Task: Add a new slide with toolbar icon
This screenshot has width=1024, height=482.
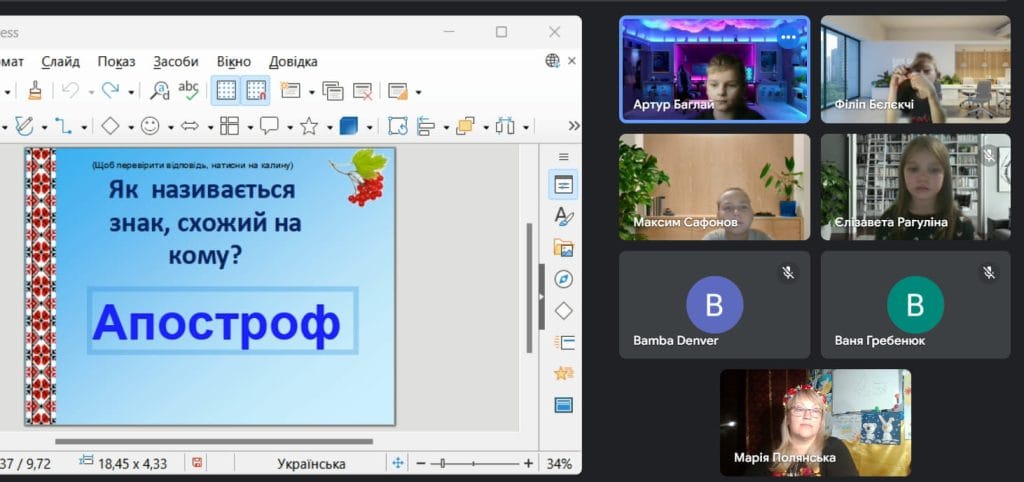Action: click(291, 91)
